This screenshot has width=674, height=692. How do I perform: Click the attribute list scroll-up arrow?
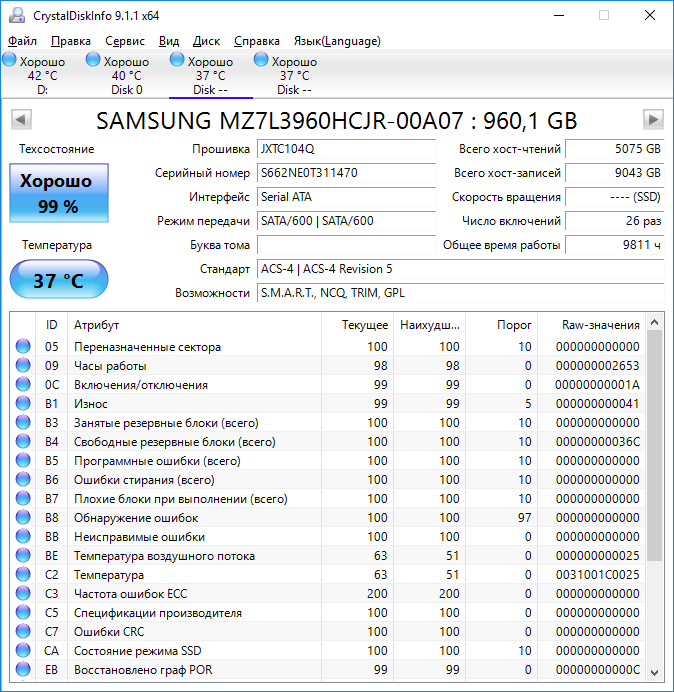[655, 323]
